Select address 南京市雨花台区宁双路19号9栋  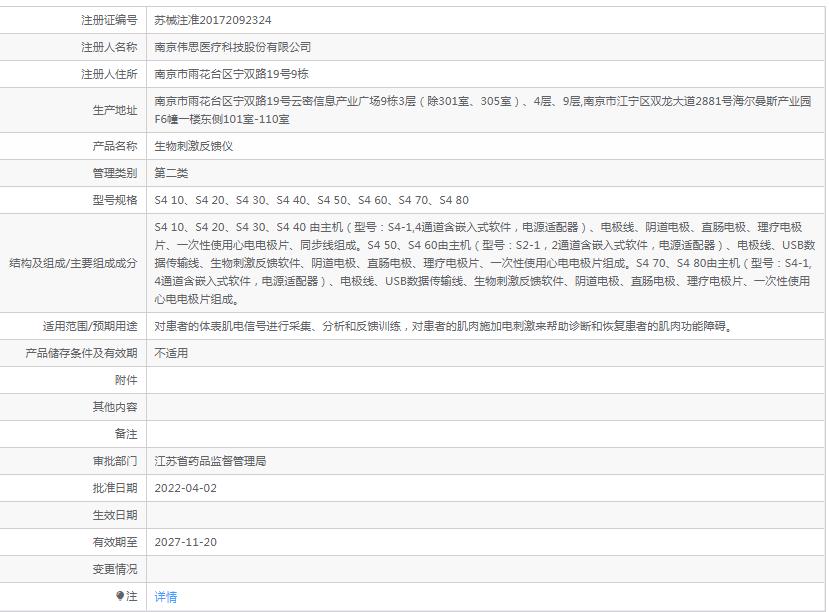(231, 74)
